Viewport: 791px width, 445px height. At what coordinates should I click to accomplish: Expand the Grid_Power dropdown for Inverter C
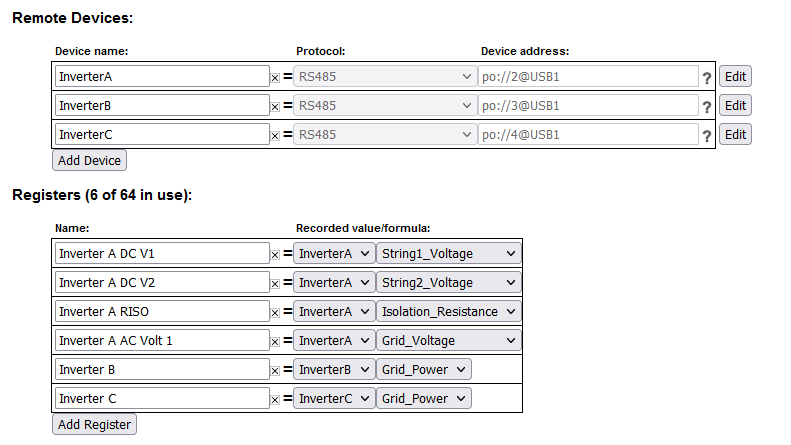point(424,398)
